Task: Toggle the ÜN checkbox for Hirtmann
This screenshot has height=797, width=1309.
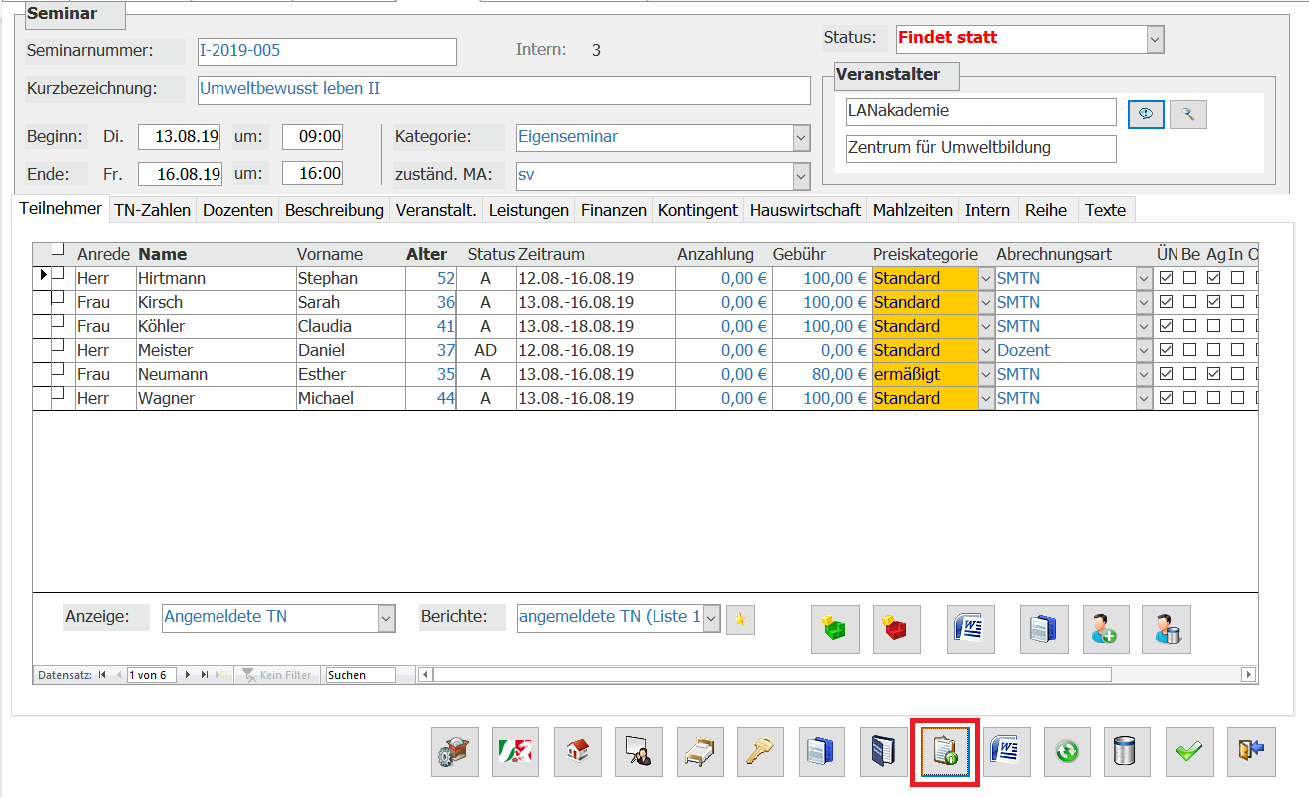Action: pyautogui.click(x=1166, y=278)
